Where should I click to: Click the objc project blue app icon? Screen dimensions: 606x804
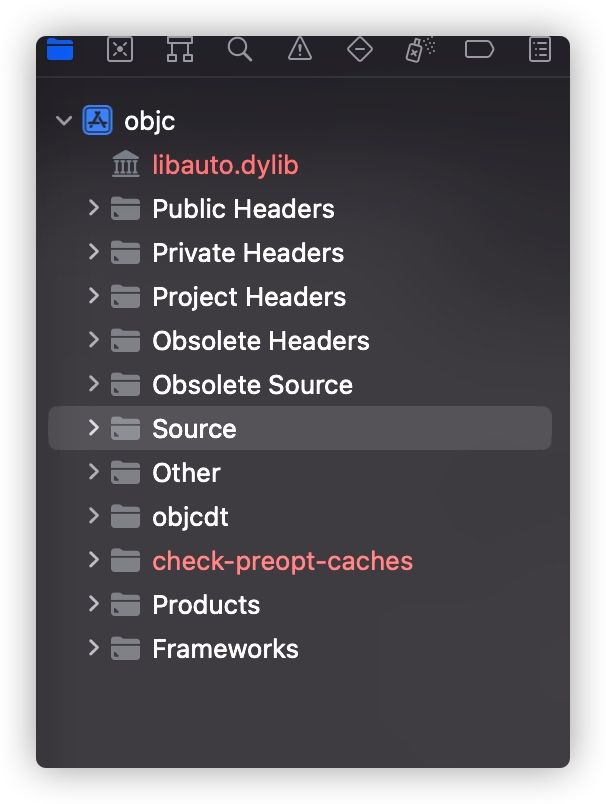point(97,120)
